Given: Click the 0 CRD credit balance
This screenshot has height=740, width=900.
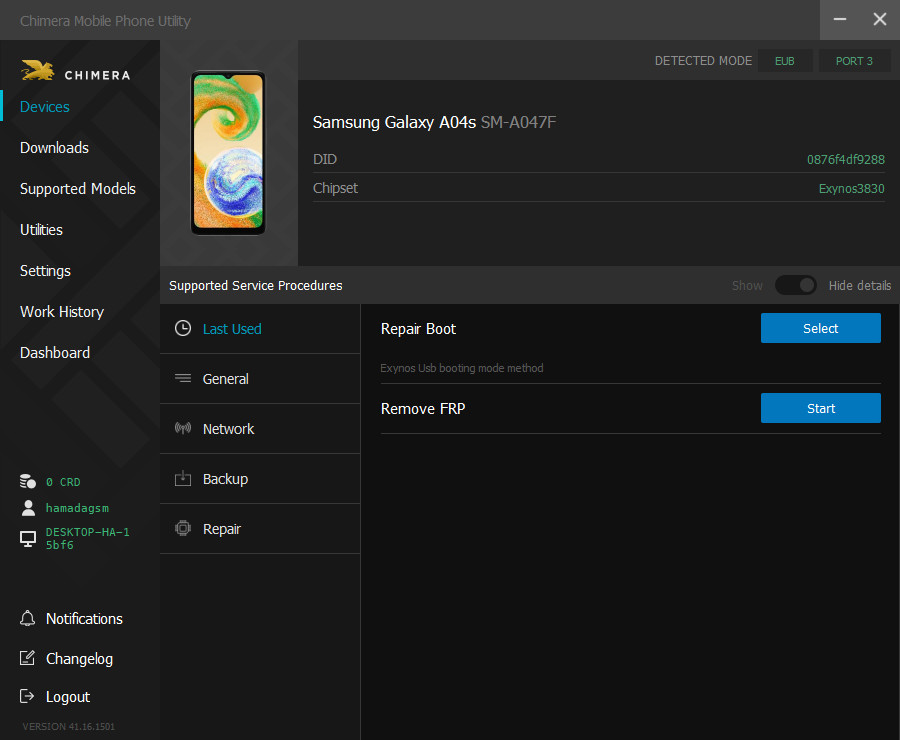Looking at the screenshot, I should click(63, 482).
